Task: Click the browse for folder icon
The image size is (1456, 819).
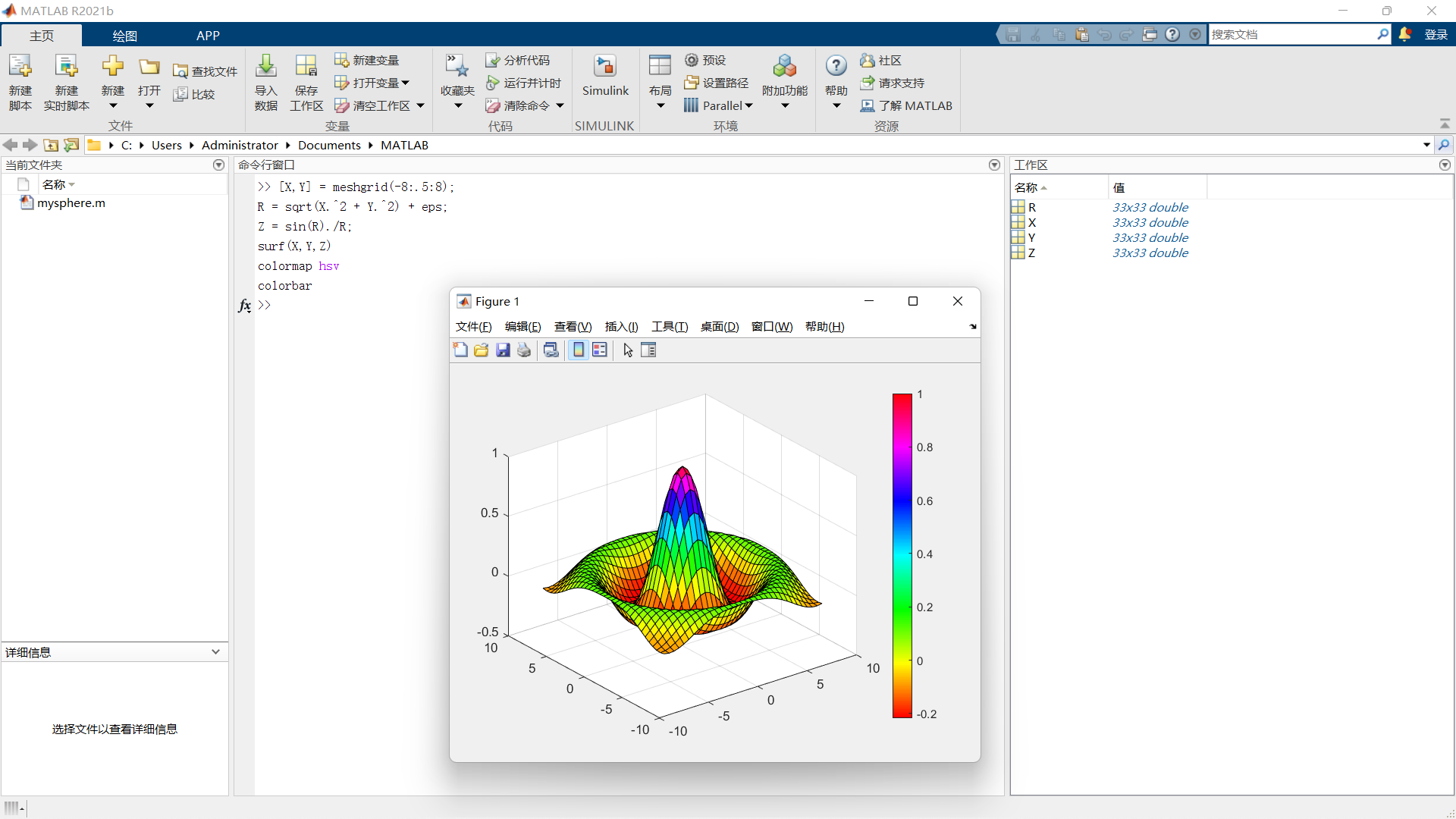Action: point(71,145)
